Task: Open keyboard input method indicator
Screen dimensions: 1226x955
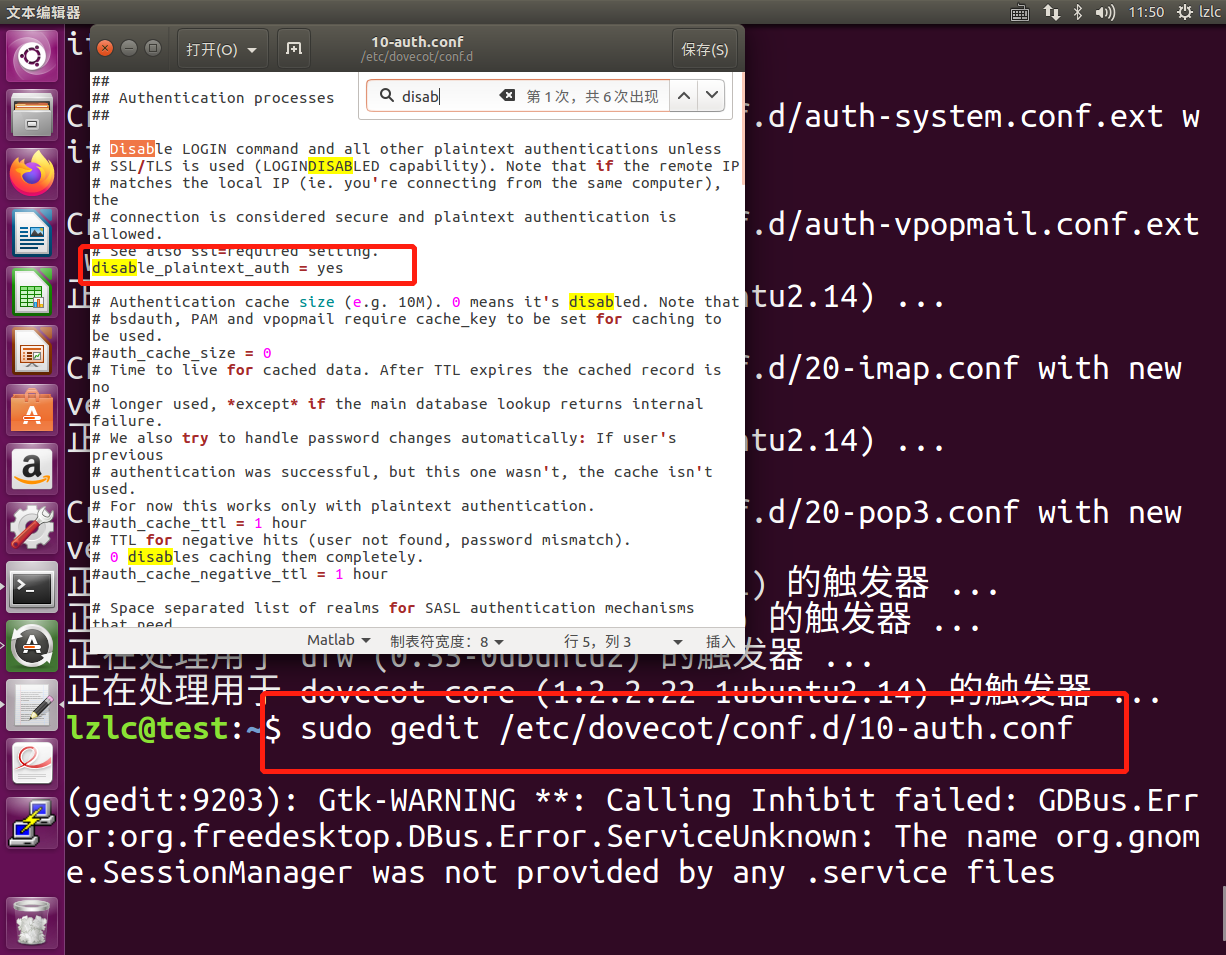Action: coord(1020,12)
